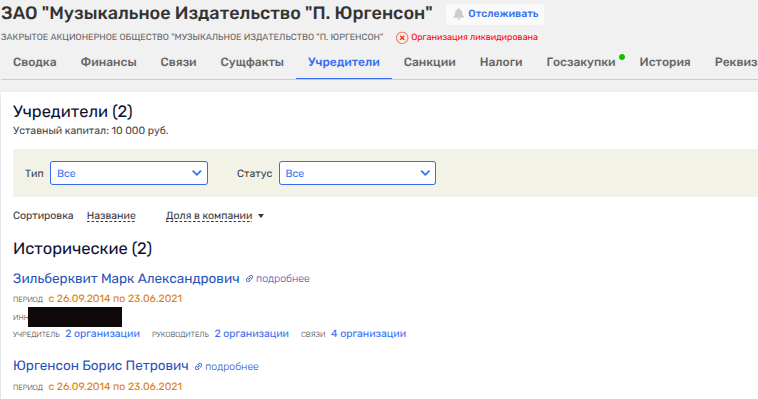Open the руководитель 2 организации link
758x399 pixels.
(251, 334)
